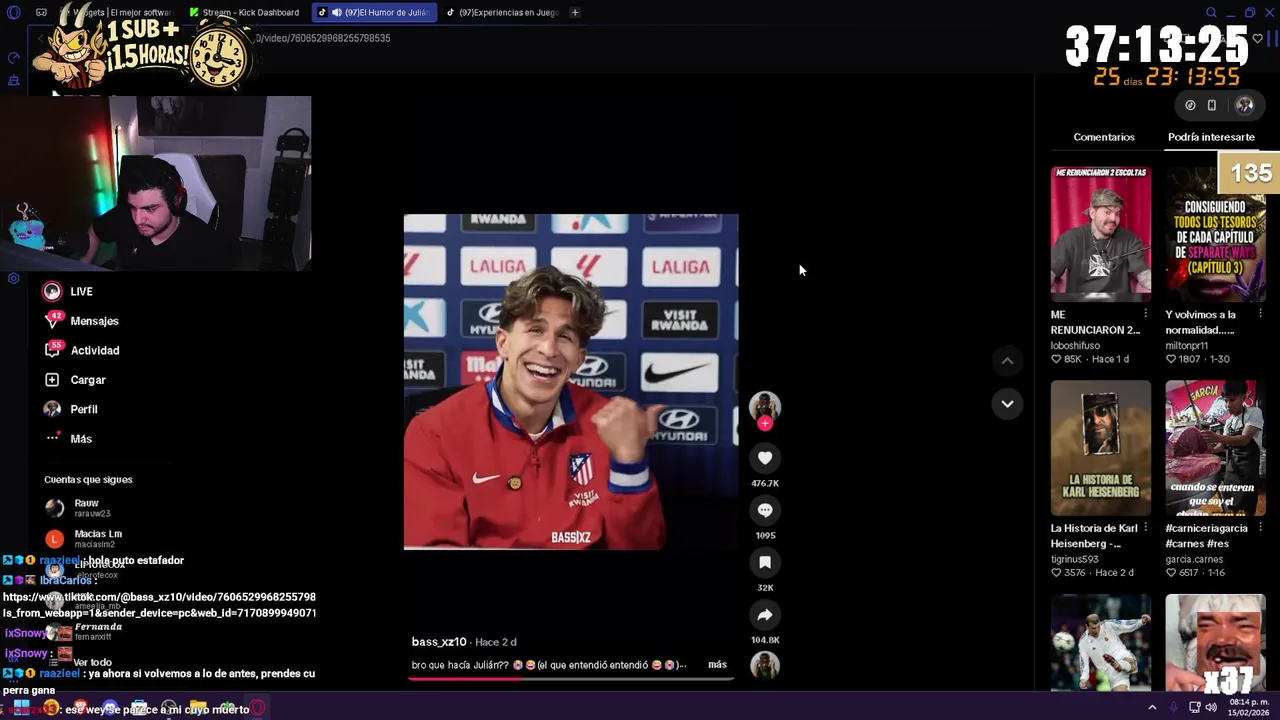Open the tab search magnifier icon
Screen dimensions: 1280x720
coord(1211,12)
